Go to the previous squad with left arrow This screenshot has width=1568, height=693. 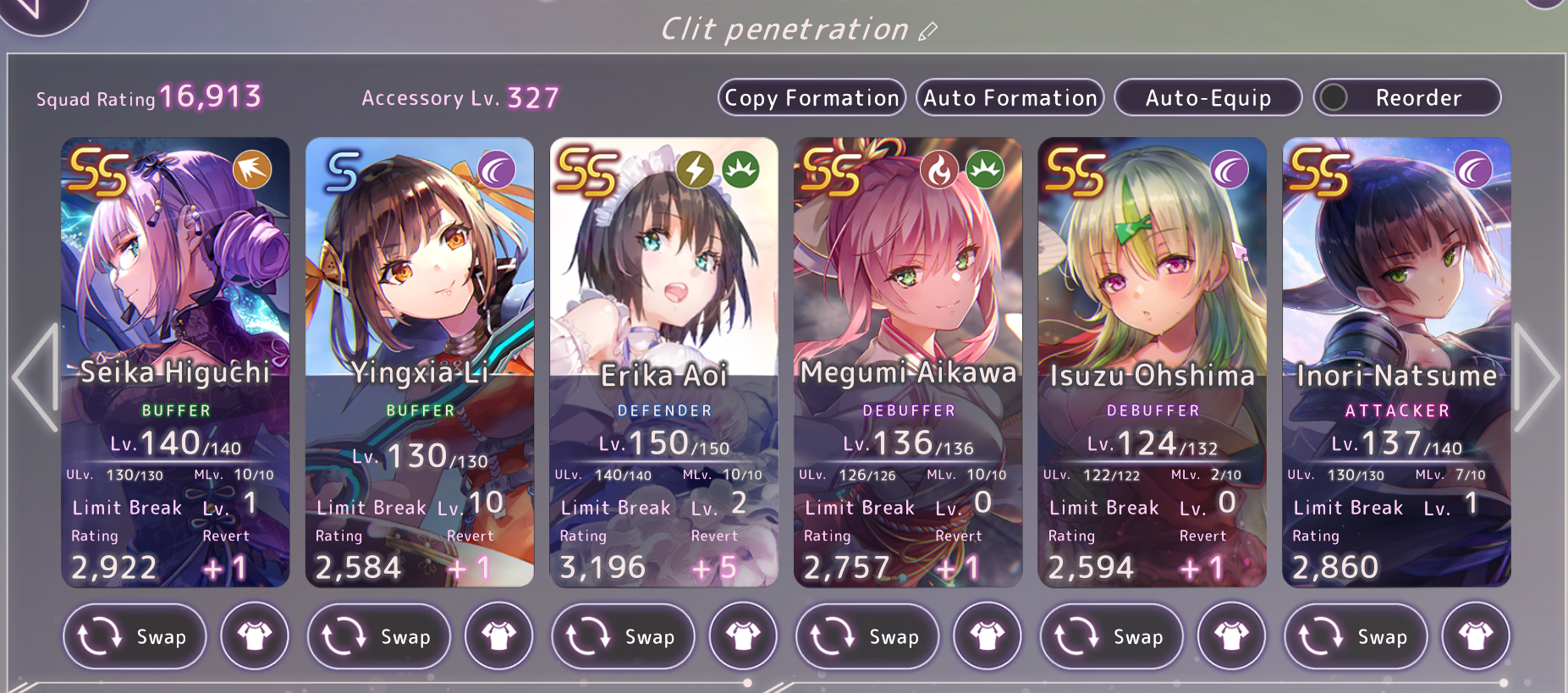click(36, 377)
